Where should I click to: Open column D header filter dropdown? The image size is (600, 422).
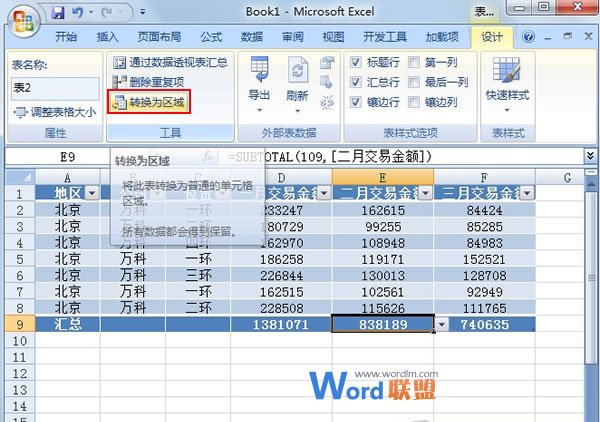(x=324, y=193)
